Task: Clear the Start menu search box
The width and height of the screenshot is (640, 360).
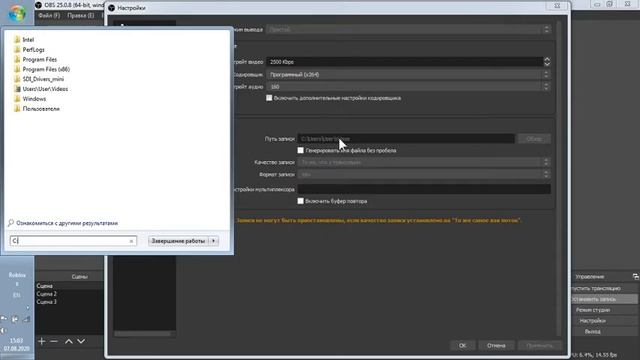Action: click(x=131, y=241)
